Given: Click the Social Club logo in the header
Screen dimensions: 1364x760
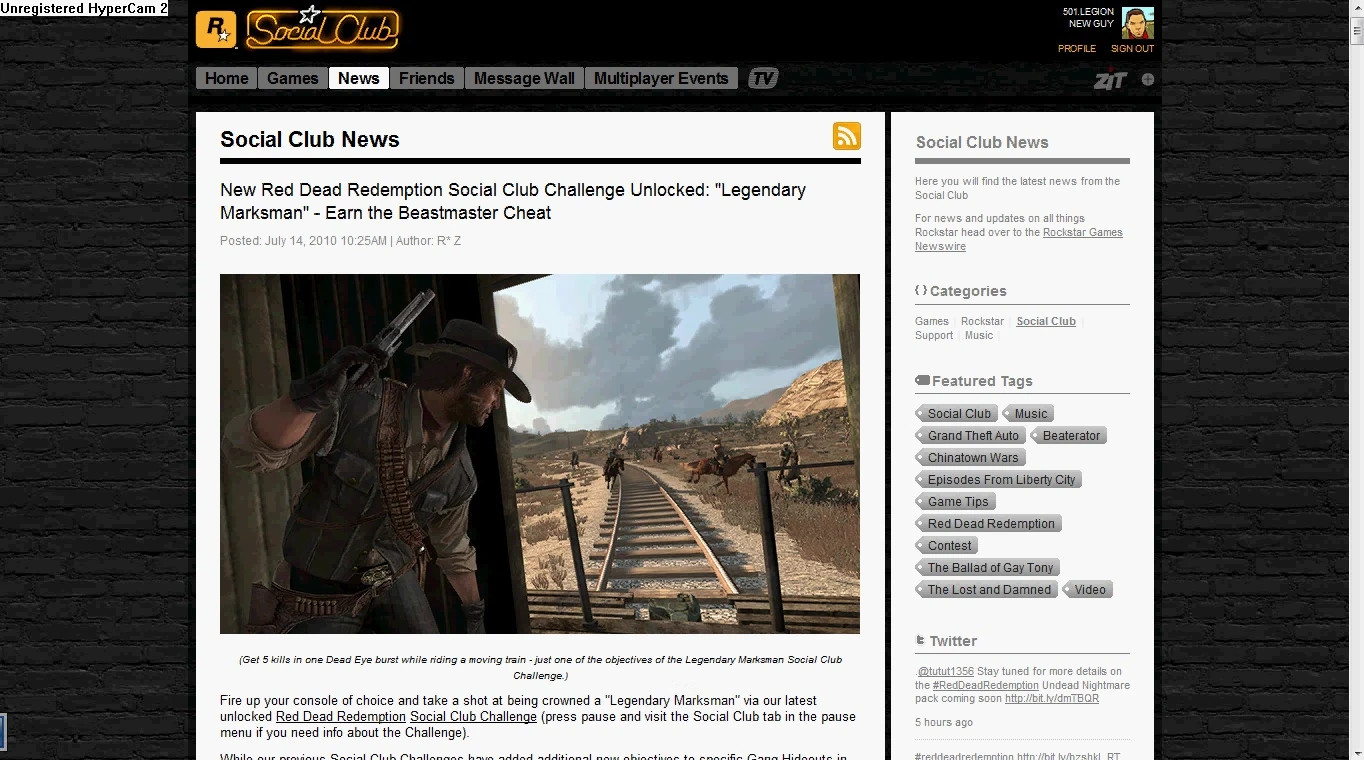Looking at the screenshot, I should (322, 28).
